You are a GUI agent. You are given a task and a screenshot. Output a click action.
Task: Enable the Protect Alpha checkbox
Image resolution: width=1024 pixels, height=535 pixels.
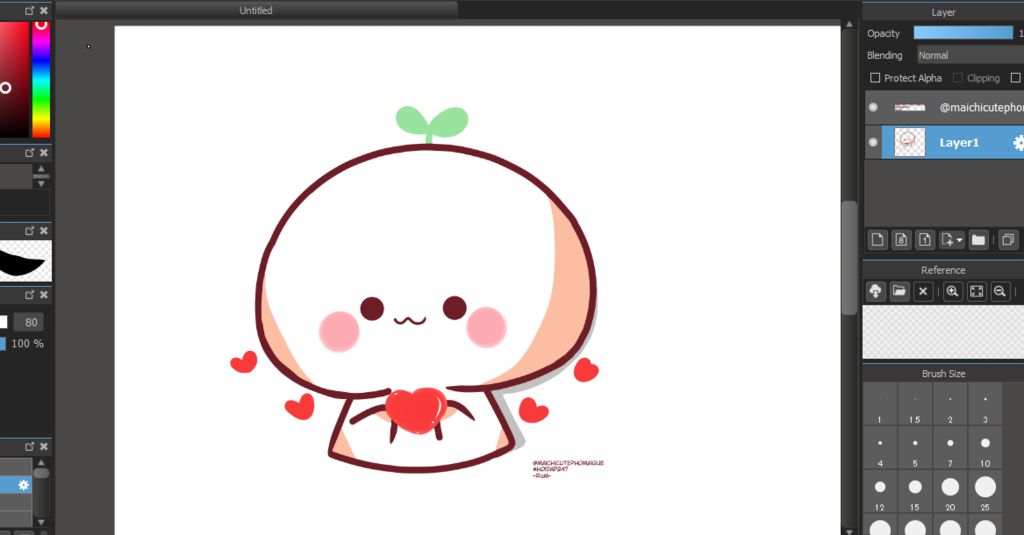[875, 78]
